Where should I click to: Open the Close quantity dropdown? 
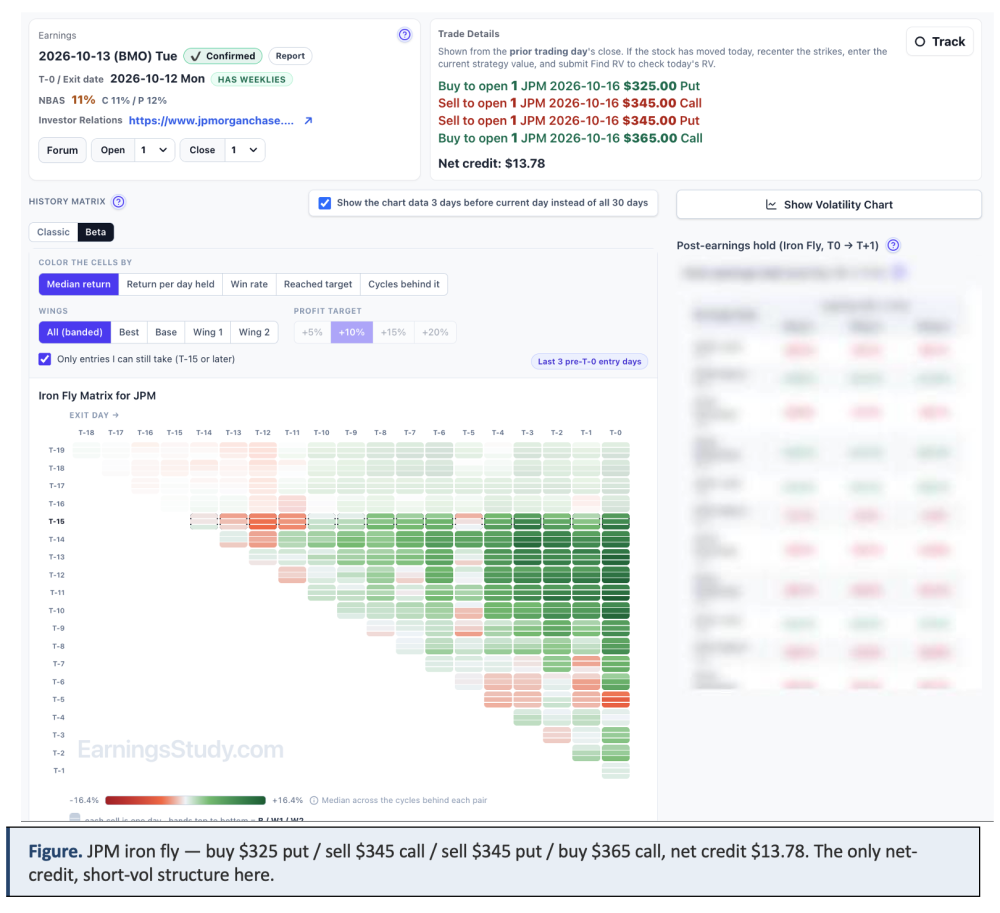tap(245, 150)
